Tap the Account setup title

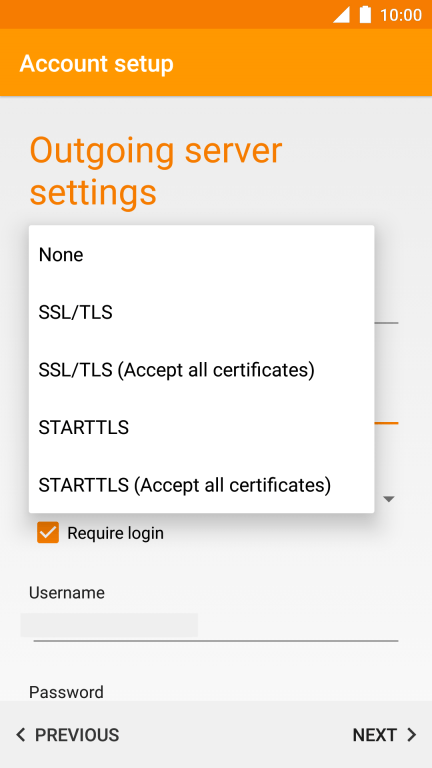click(x=96, y=64)
